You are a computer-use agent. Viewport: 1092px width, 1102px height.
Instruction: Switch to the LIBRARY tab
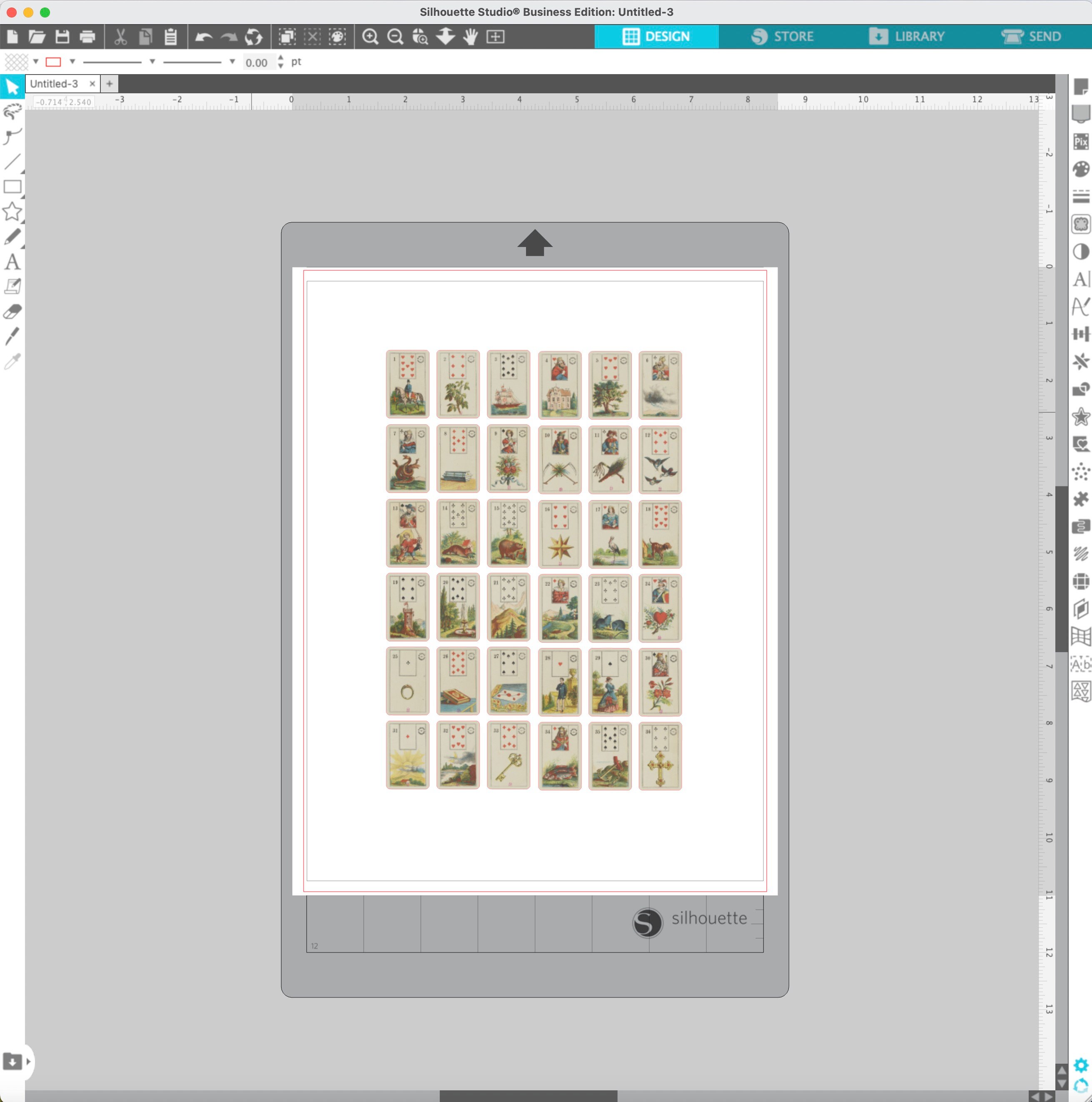(907, 37)
